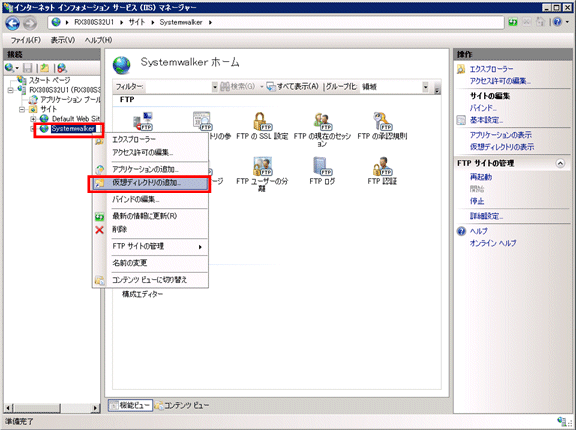Viewport: 576px width, 430px height.
Task: Click the 基本設定 icon in actions pane
Action: (x=461, y=120)
